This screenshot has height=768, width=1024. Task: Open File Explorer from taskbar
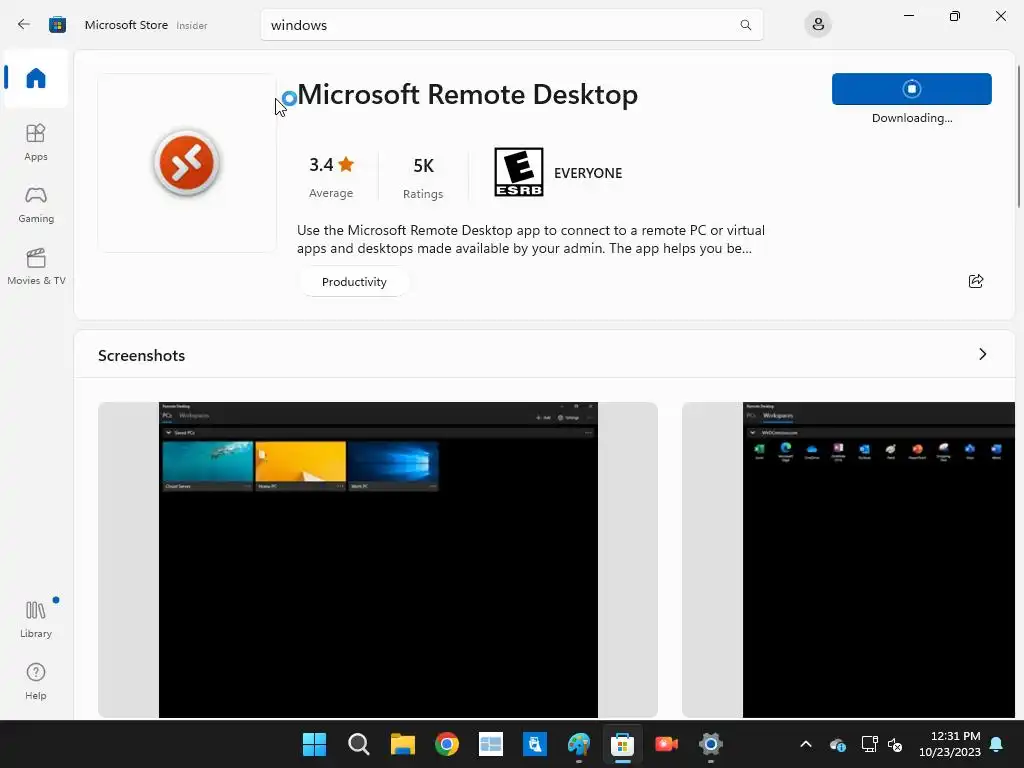tap(403, 744)
